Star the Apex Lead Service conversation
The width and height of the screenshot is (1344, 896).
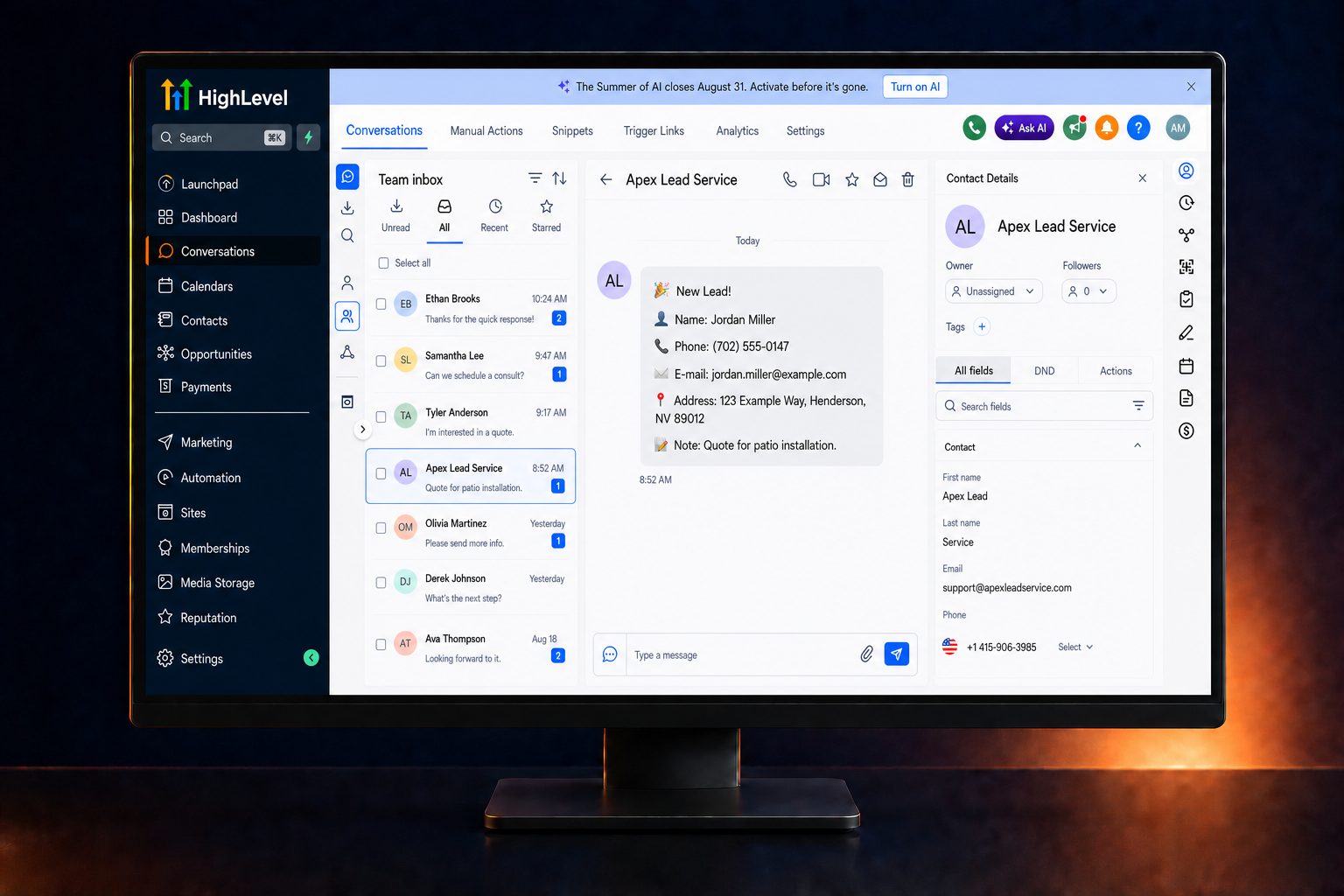point(851,179)
